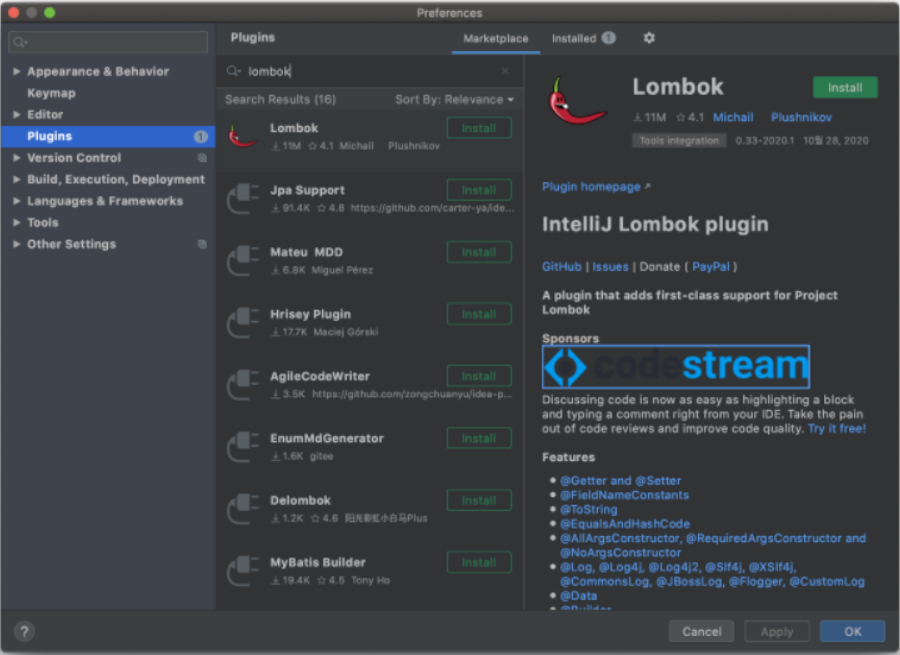
Task: Click the codestream sponsor banner
Action: point(676,366)
